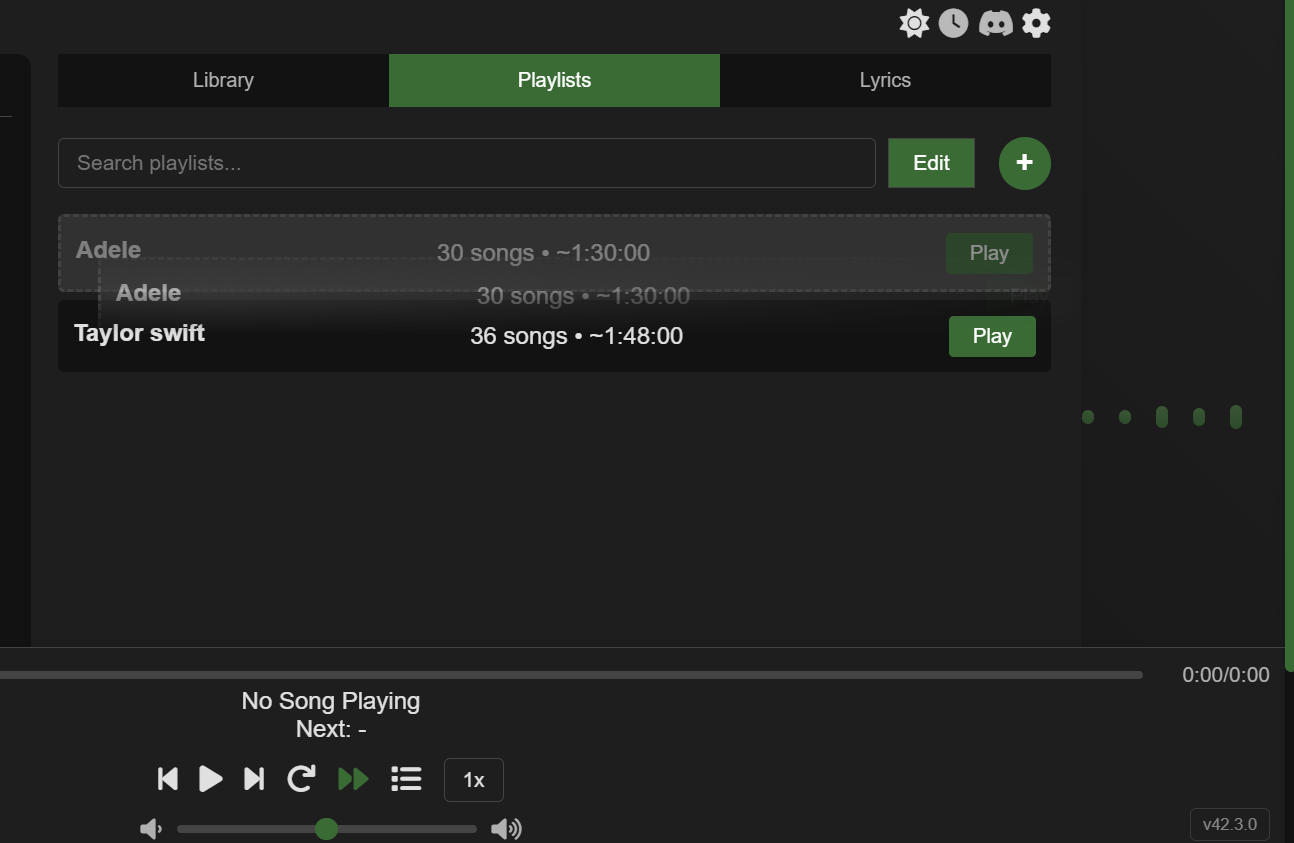Open the Discord link icon
The image size is (1294, 843).
point(995,23)
